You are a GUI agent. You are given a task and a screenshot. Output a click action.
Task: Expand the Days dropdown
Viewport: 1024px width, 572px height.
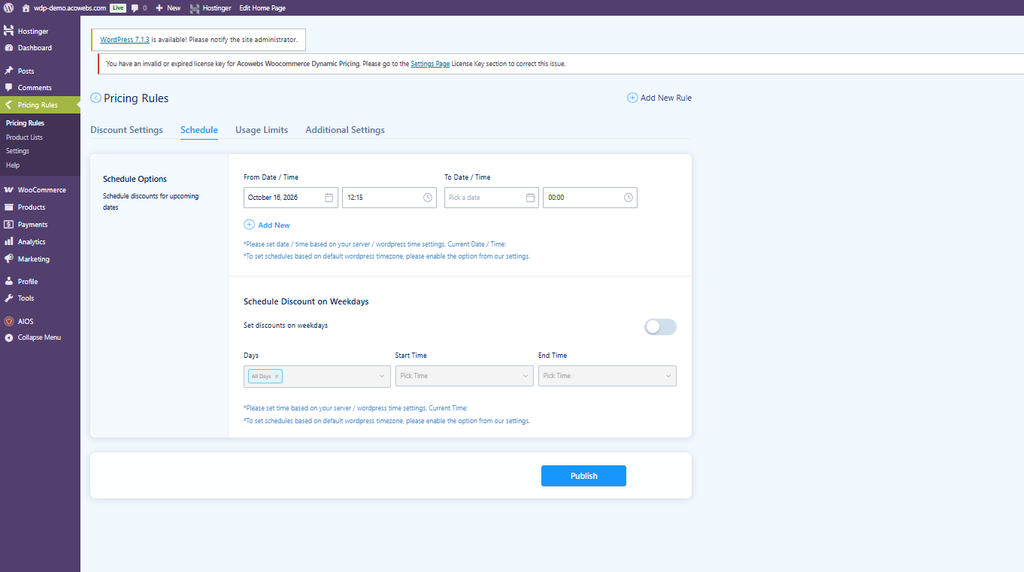click(317, 376)
